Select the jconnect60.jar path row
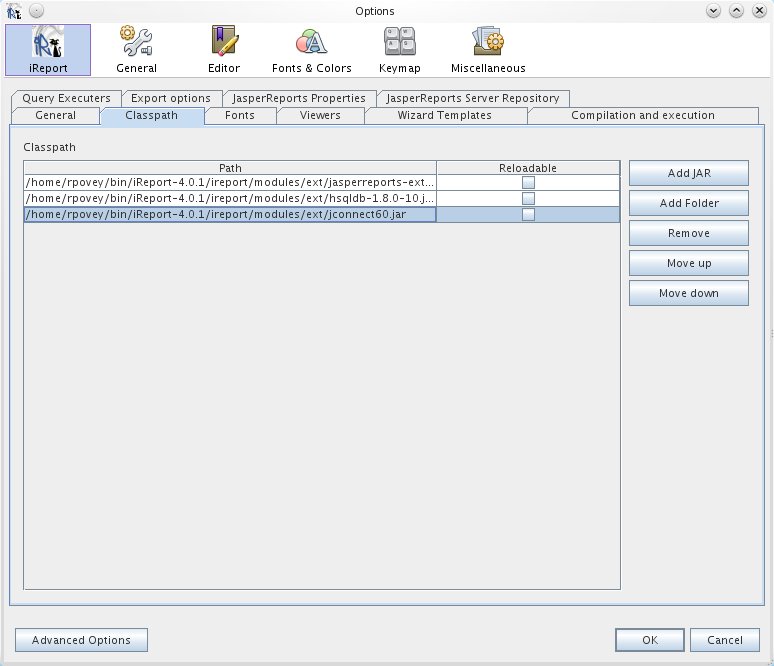This screenshot has width=774, height=666. 230,214
